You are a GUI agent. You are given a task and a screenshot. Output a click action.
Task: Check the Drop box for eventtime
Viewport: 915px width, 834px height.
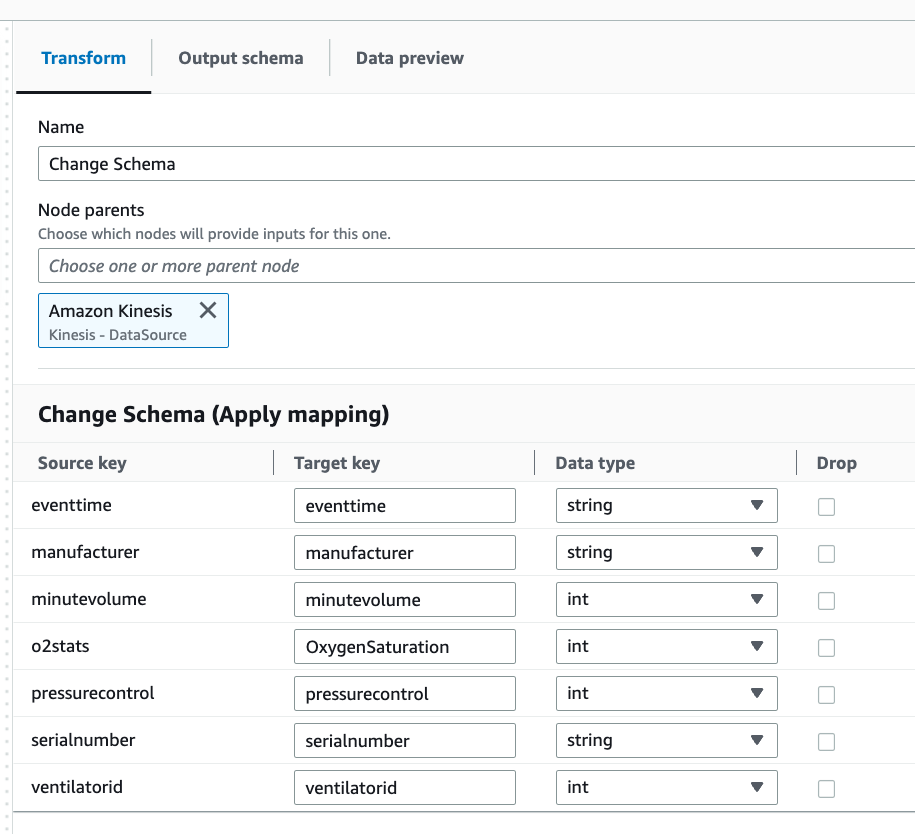tap(826, 507)
